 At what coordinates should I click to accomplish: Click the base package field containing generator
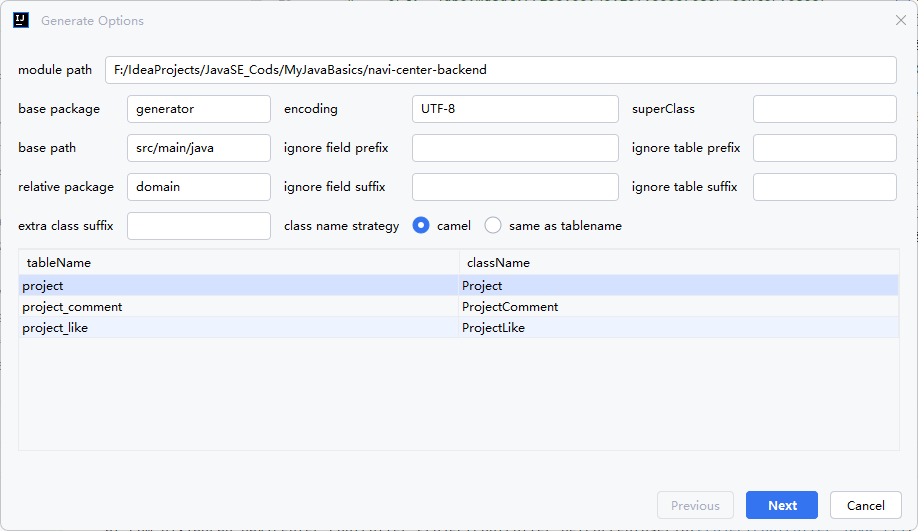pos(199,109)
